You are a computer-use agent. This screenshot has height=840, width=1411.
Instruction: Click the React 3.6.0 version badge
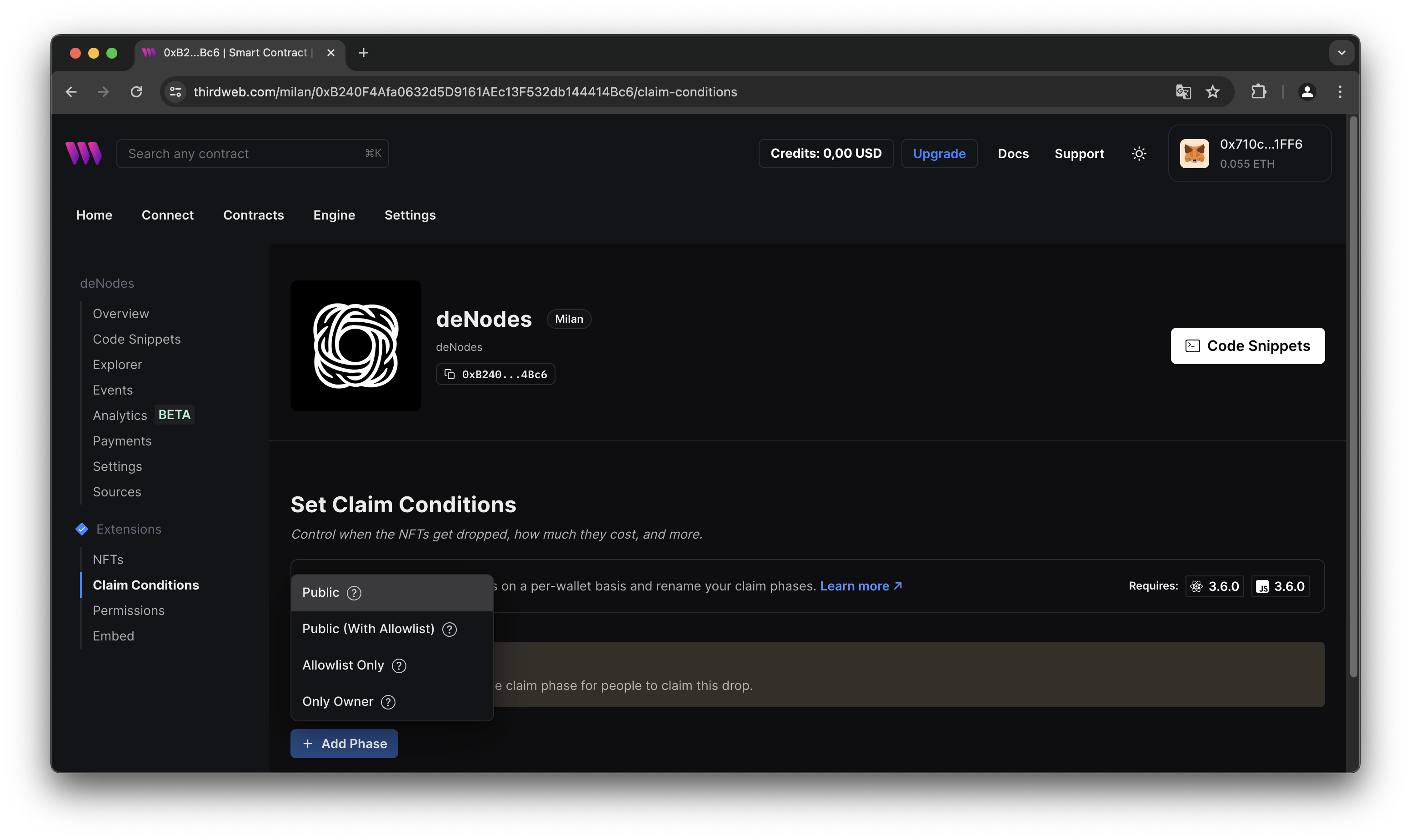(x=1215, y=586)
